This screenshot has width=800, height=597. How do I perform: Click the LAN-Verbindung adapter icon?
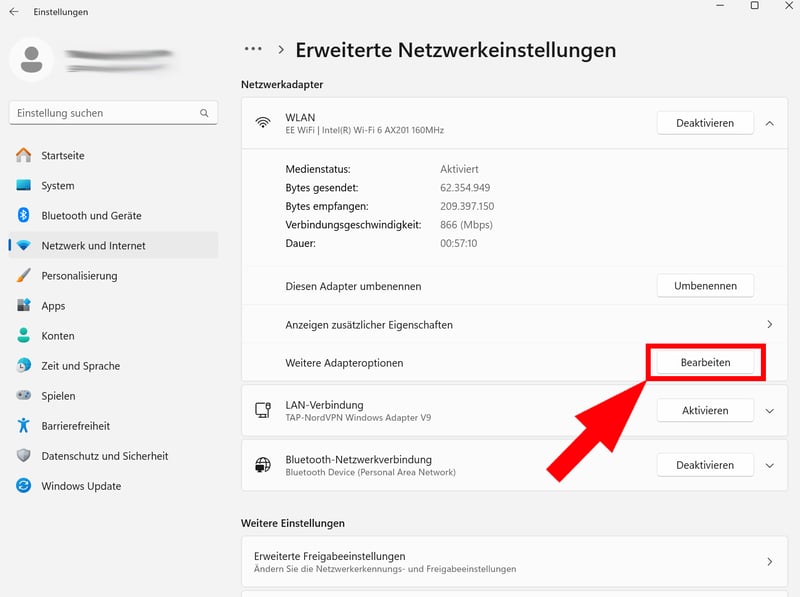[263, 410]
